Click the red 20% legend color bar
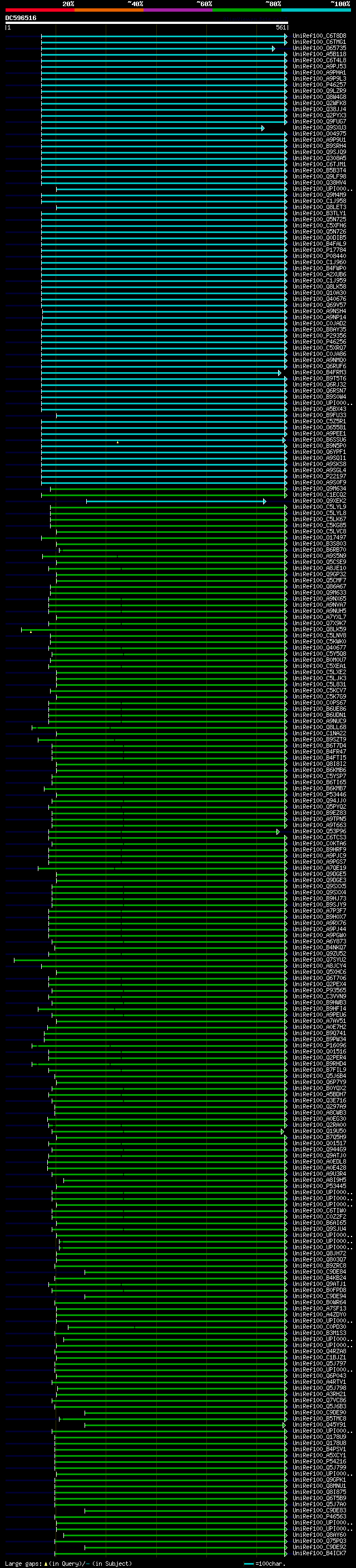 39,10
